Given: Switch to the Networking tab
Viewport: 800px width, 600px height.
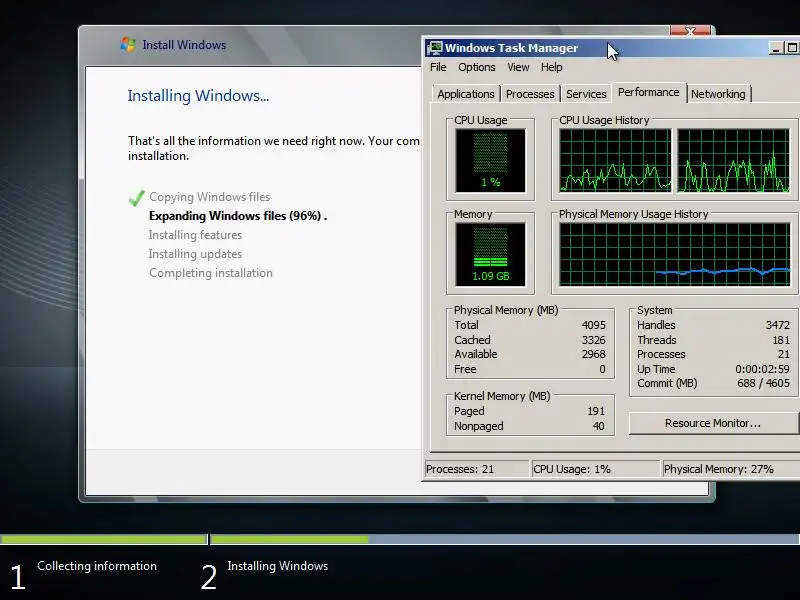Looking at the screenshot, I should click(718, 94).
